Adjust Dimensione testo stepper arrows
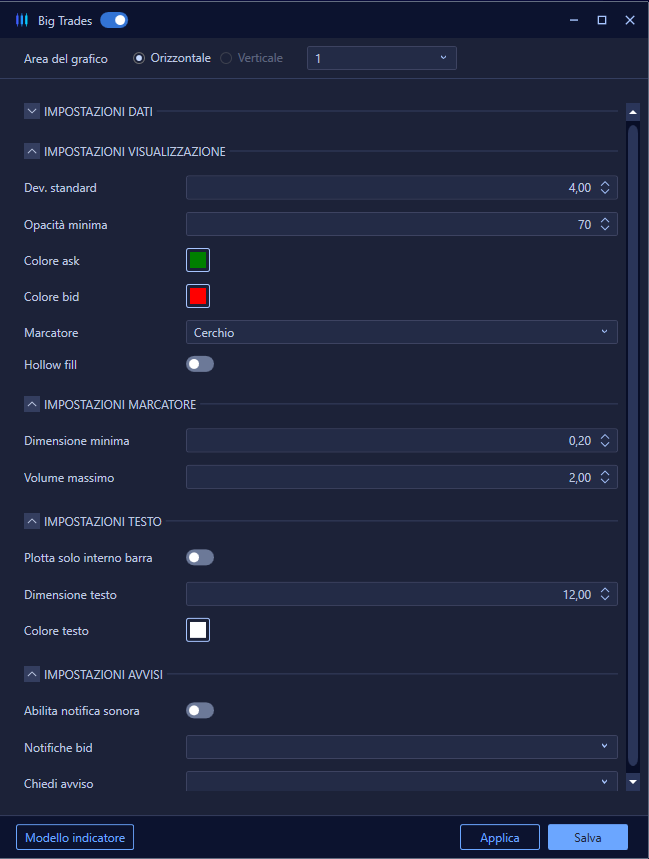The width and height of the screenshot is (649, 859). click(605, 594)
